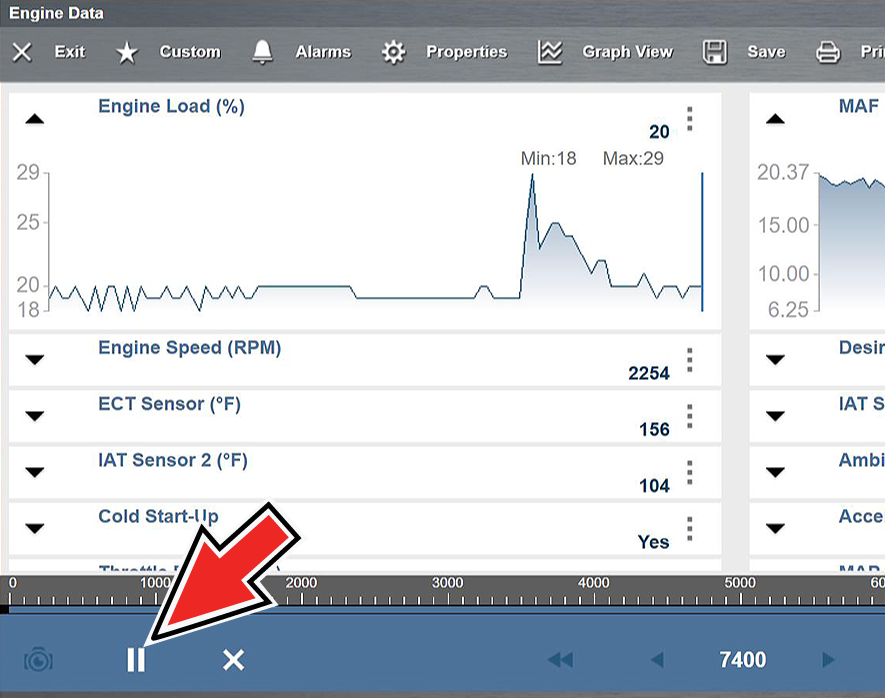Switch to Graph View
This screenshot has height=698, width=885.
point(606,52)
